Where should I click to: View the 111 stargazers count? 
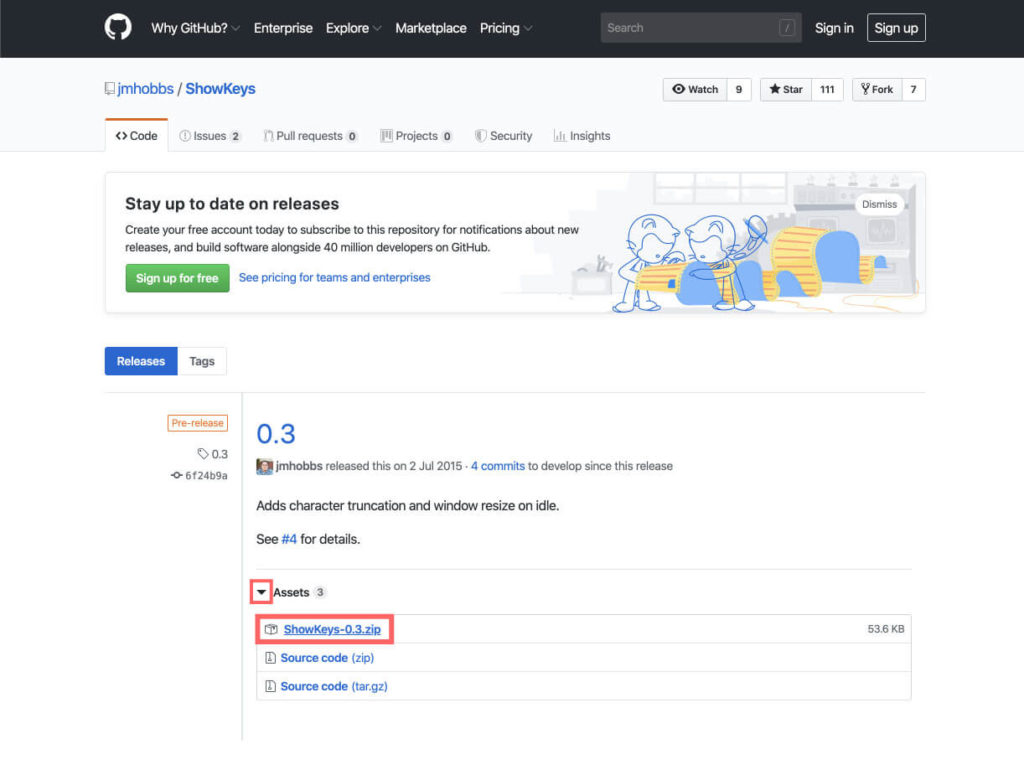pos(827,89)
